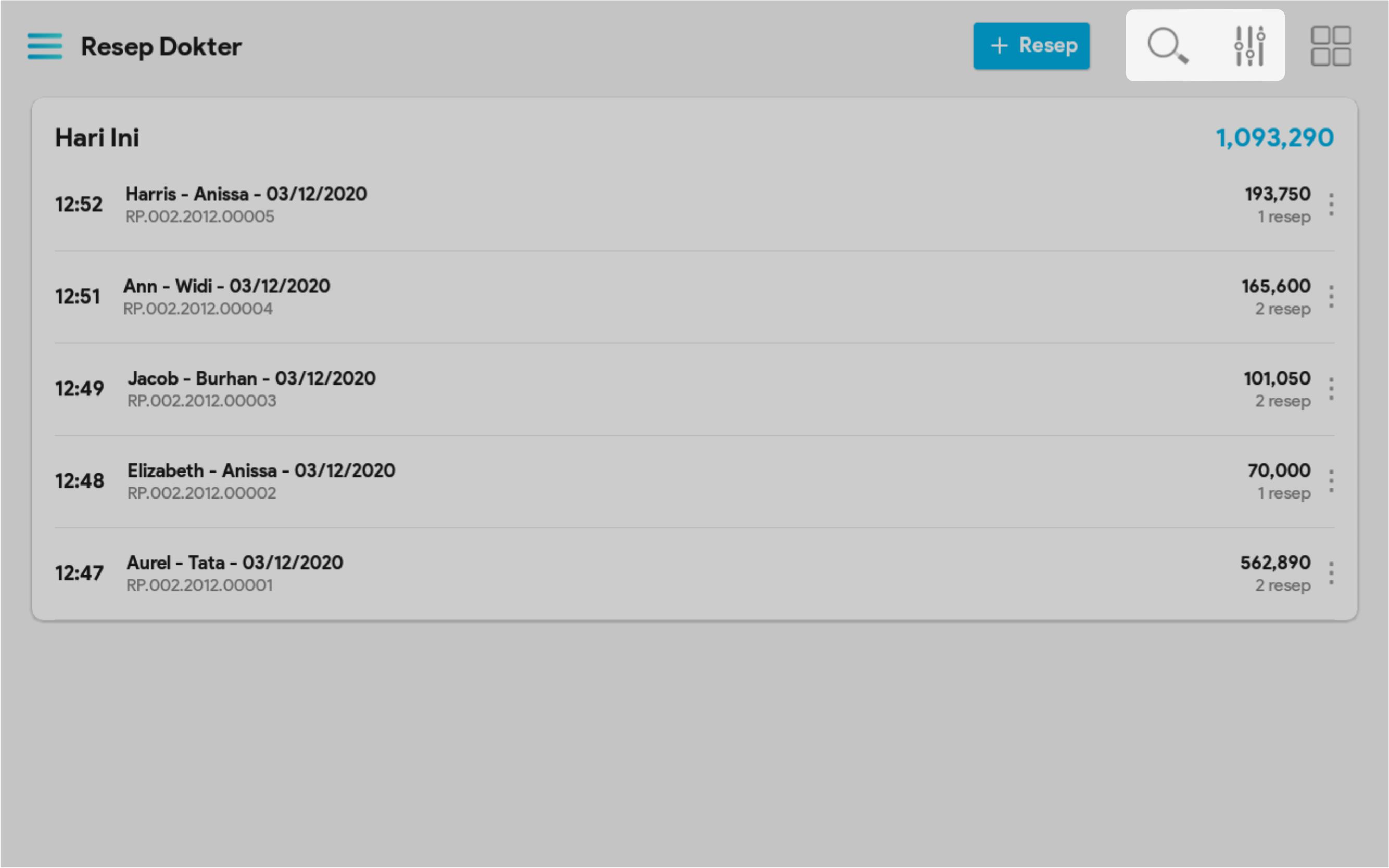1389x868 pixels.
Task: Click the search magnifier icon
Action: pyautogui.click(x=1167, y=45)
